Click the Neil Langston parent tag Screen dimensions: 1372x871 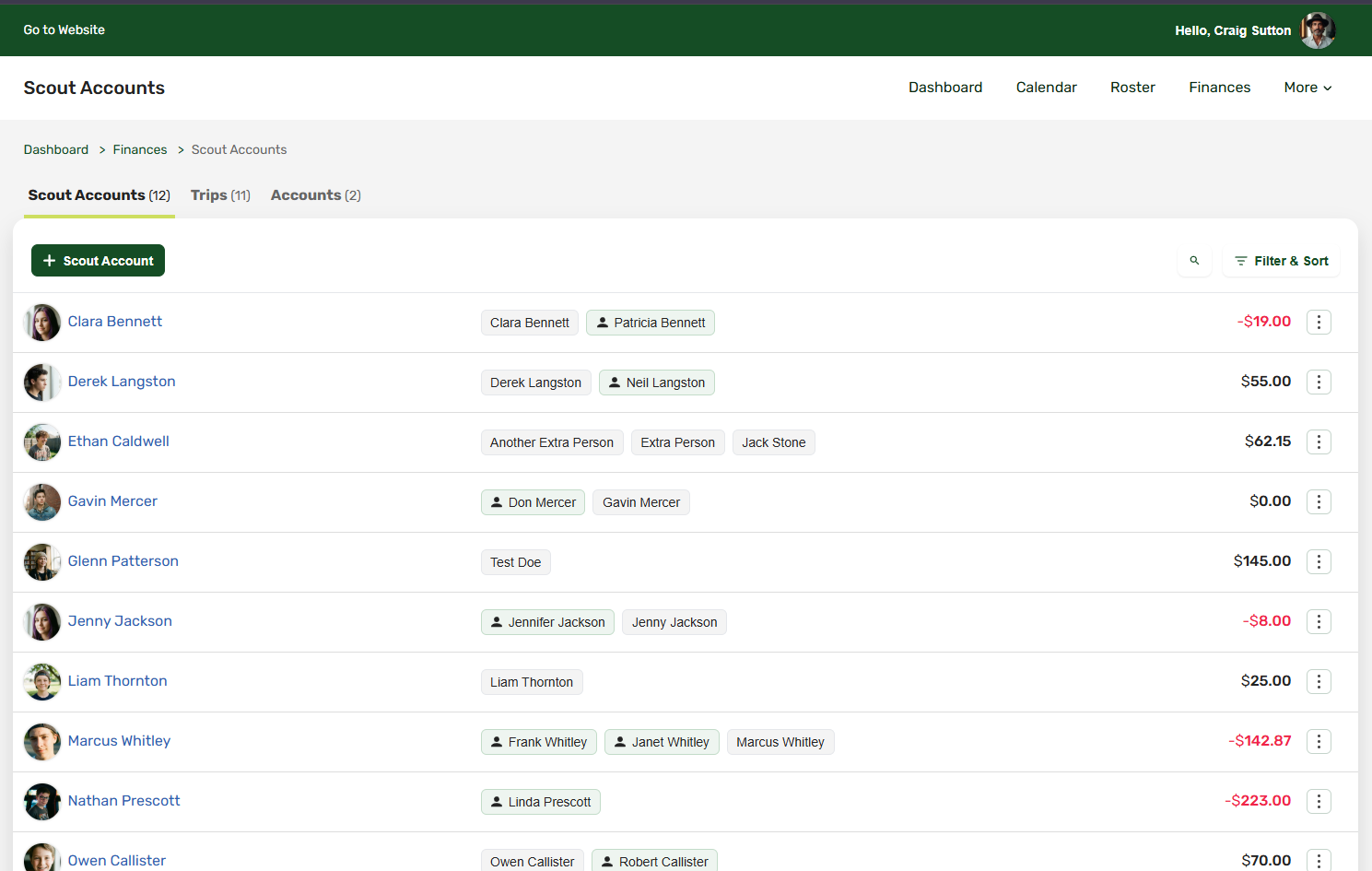(x=657, y=383)
